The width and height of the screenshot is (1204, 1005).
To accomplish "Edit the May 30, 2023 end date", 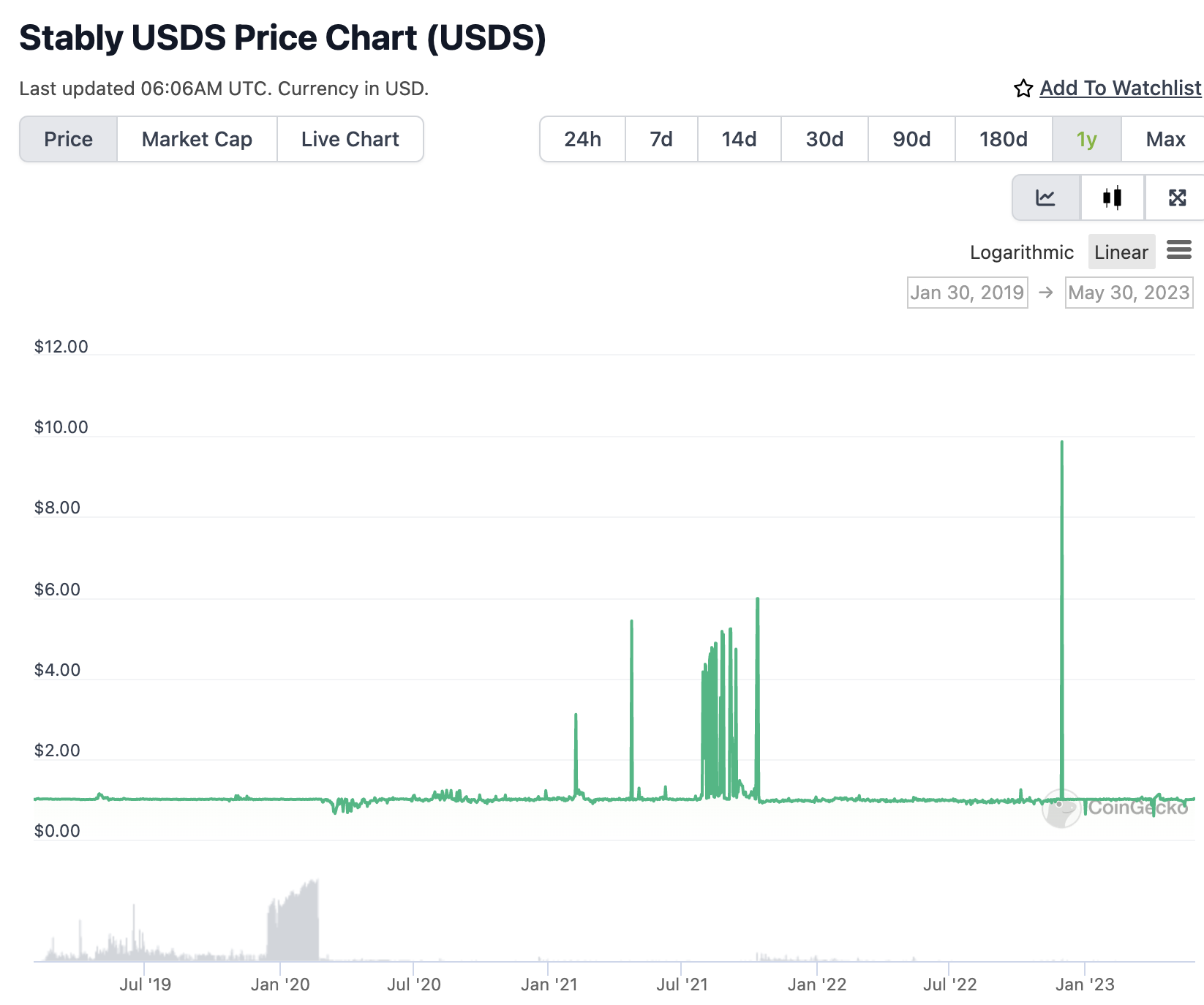I will [x=1129, y=293].
